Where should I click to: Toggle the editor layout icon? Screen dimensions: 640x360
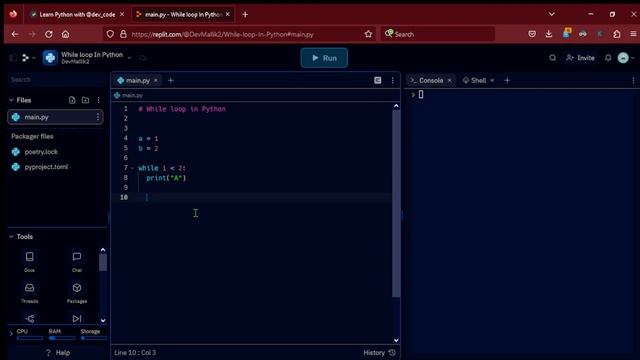(x=378, y=80)
